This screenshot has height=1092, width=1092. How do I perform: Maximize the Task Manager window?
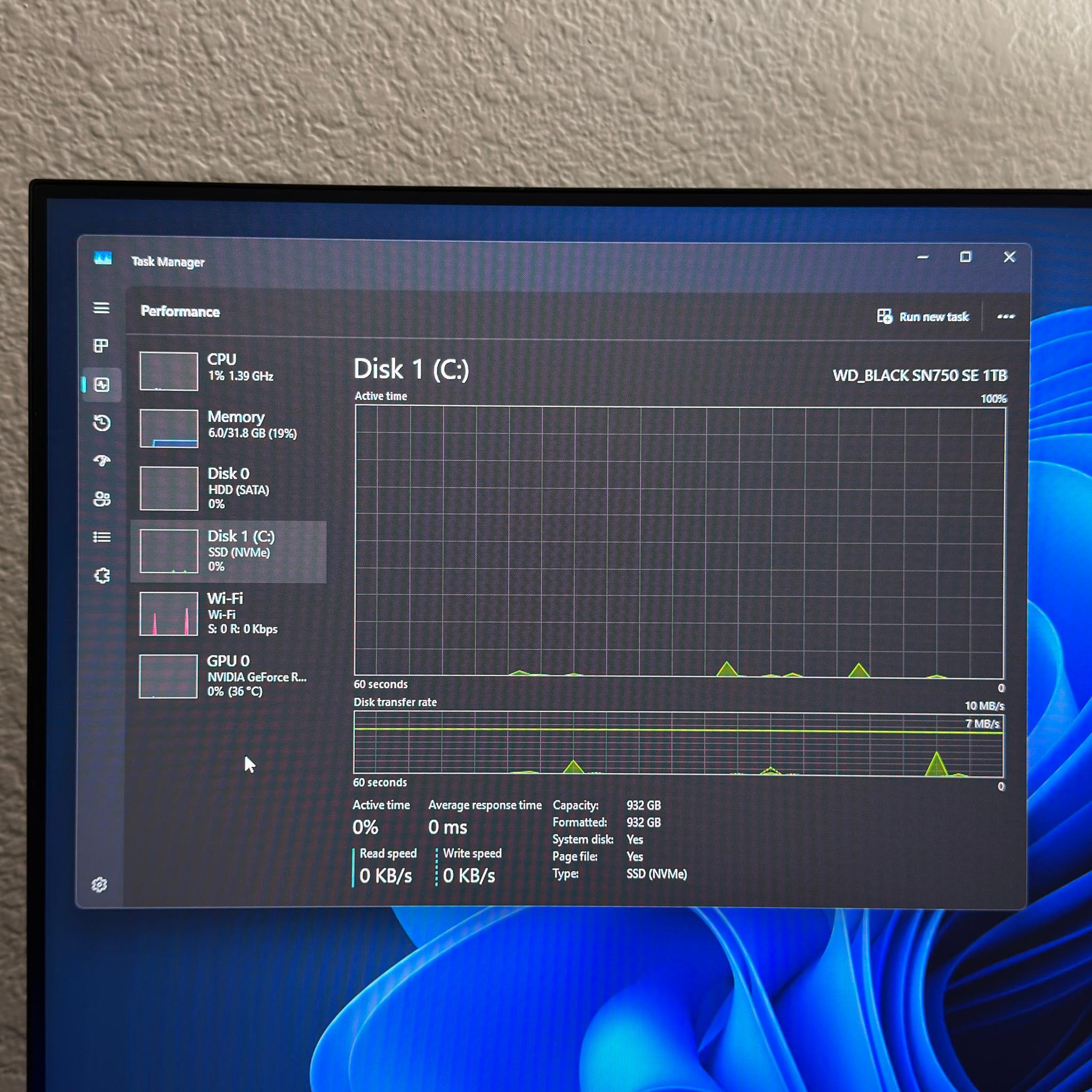pos(966,257)
